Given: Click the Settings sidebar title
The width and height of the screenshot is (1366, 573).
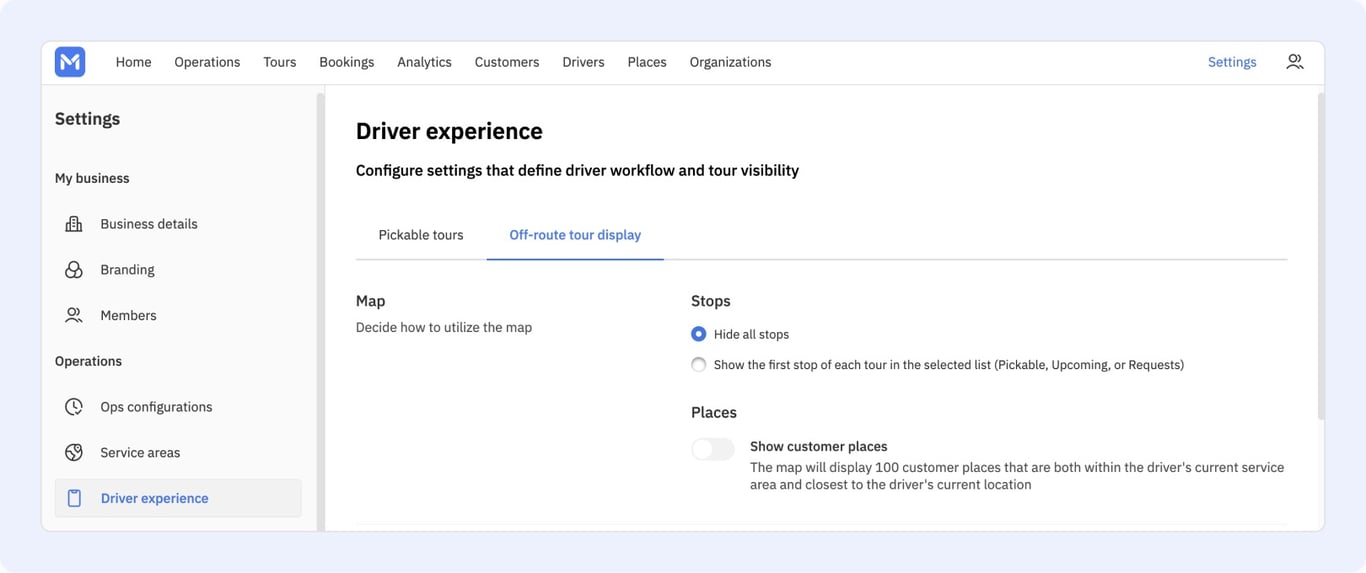Looking at the screenshot, I should point(87,119).
